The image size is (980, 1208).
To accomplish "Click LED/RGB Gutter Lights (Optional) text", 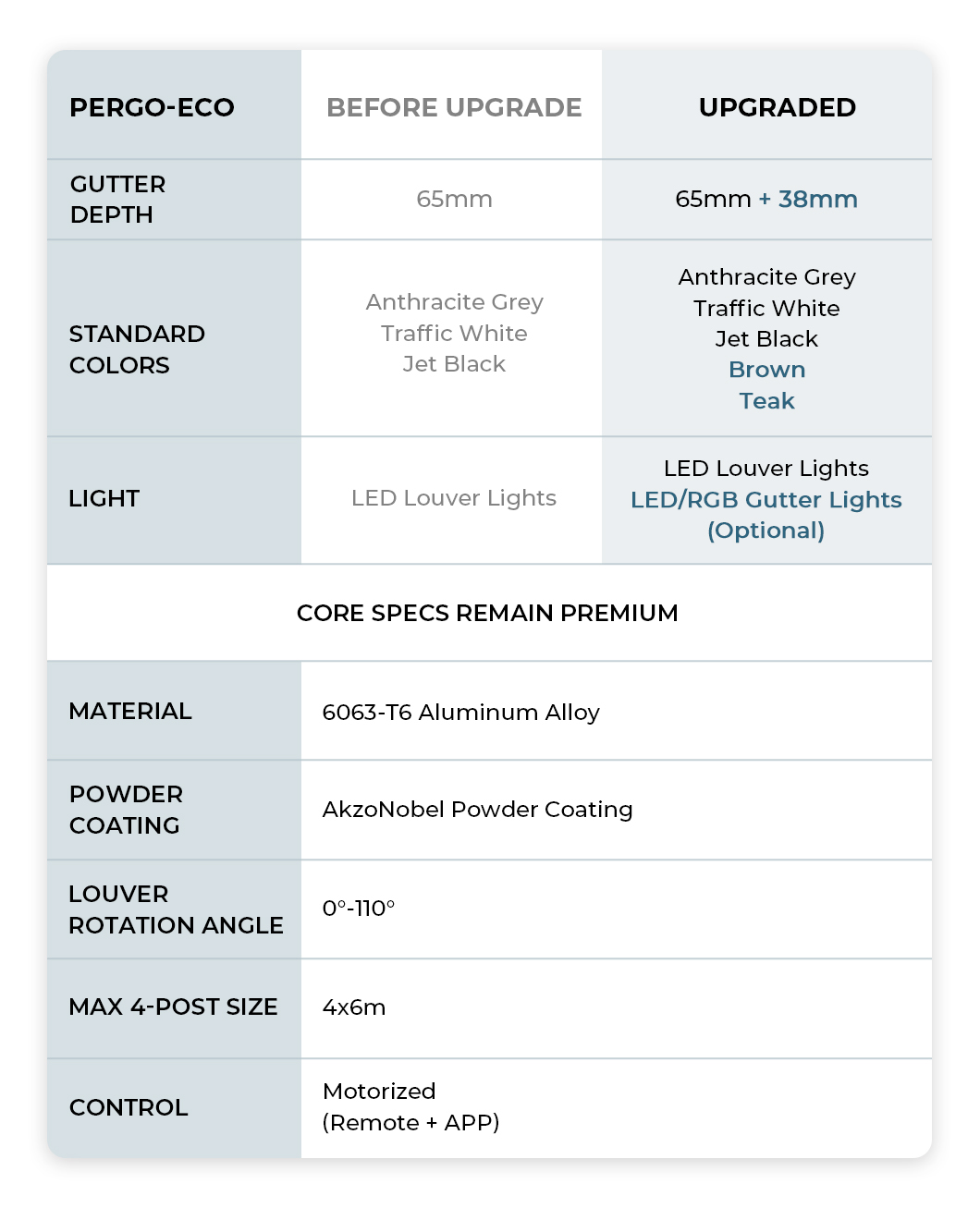I will tap(766, 515).
